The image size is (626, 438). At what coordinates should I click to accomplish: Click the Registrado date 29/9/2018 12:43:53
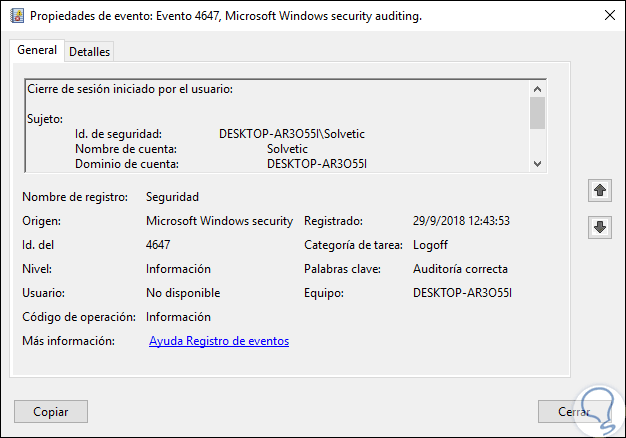(462, 221)
